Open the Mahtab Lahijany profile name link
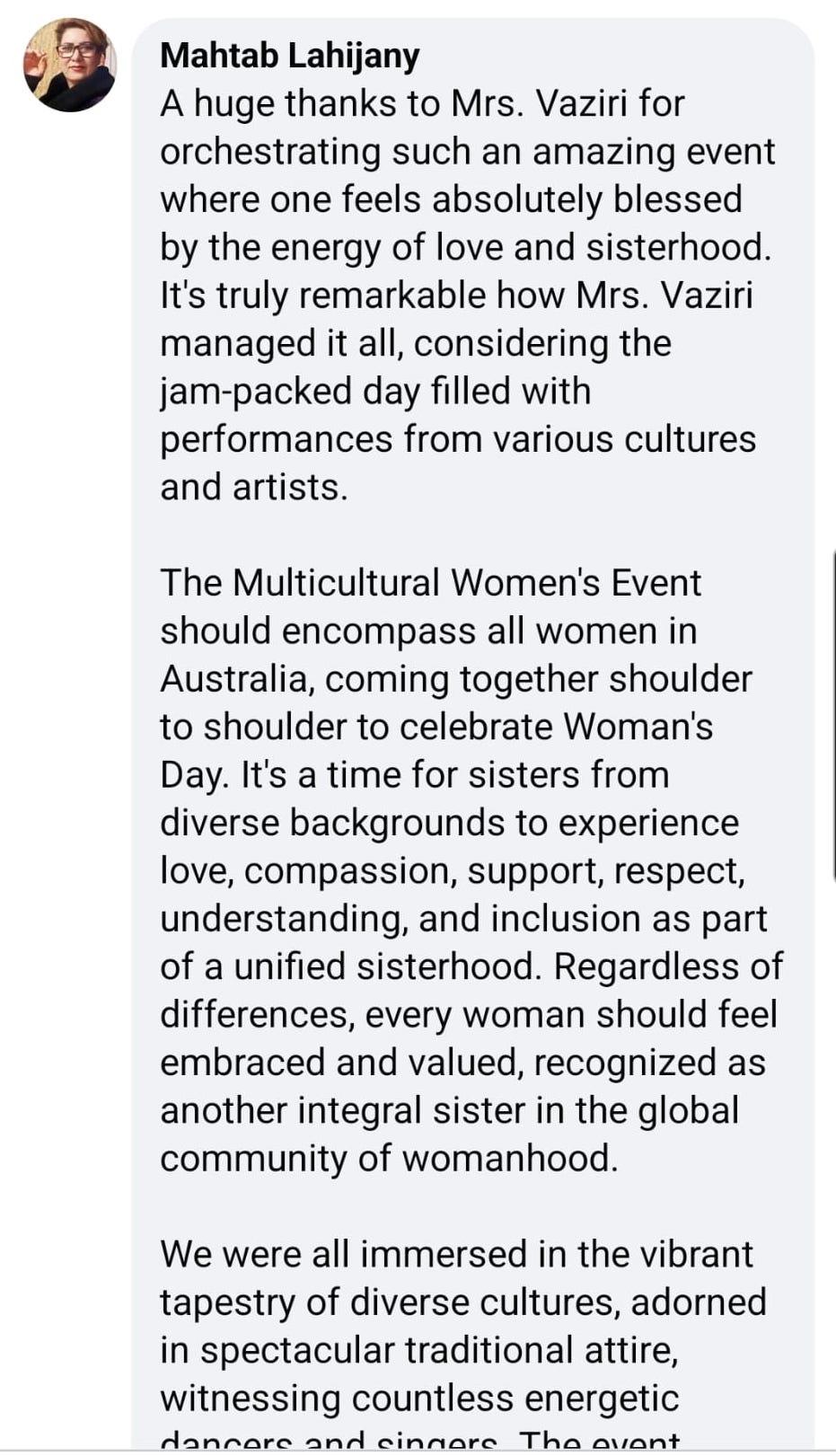Image resolution: width=836 pixels, height=1456 pixels. tap(289, 56)
